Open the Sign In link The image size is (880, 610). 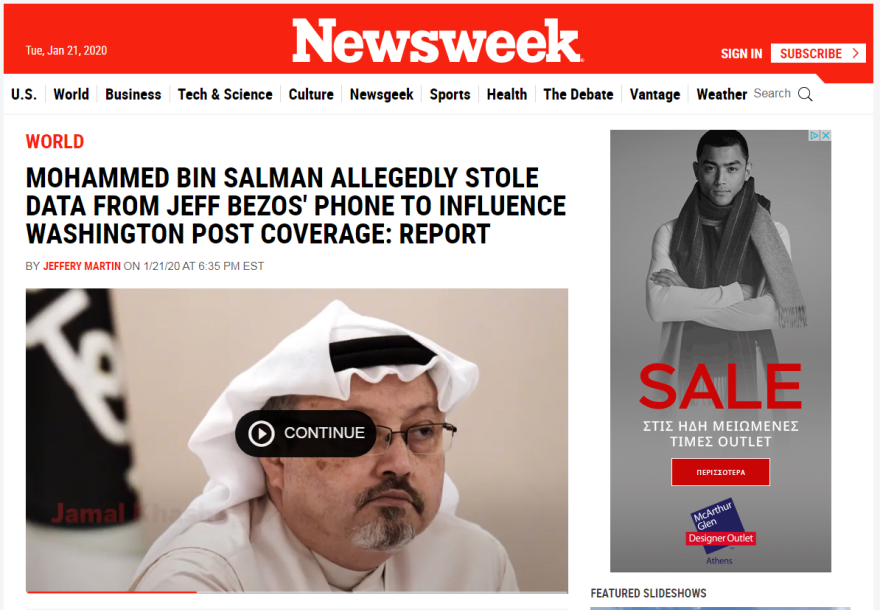pos(741,54)
